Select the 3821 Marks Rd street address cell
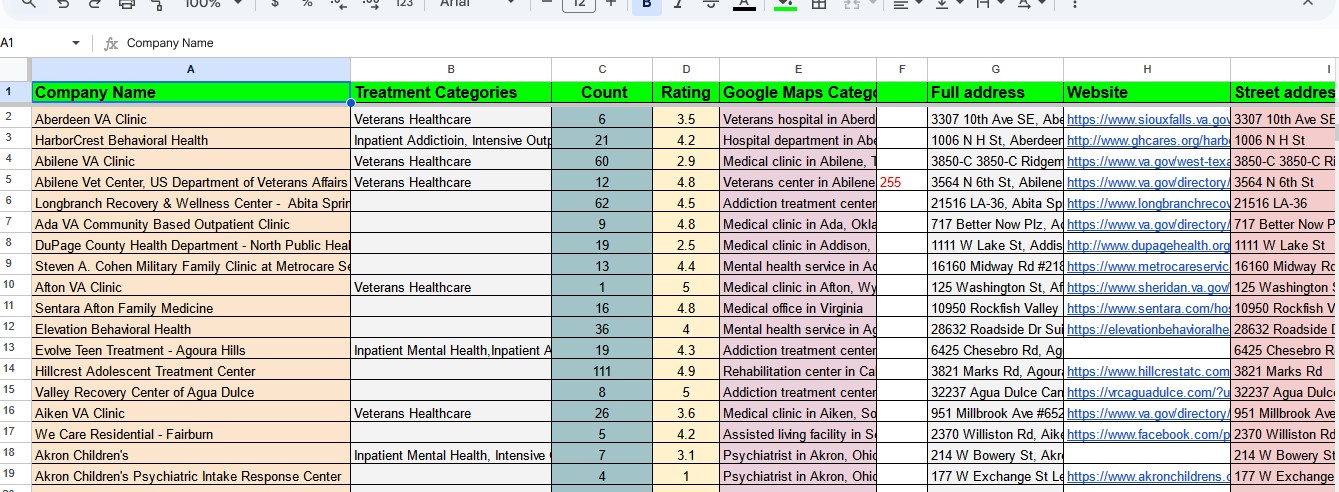The height and width of the screenshot is (492, 1339). (1285, 371)
